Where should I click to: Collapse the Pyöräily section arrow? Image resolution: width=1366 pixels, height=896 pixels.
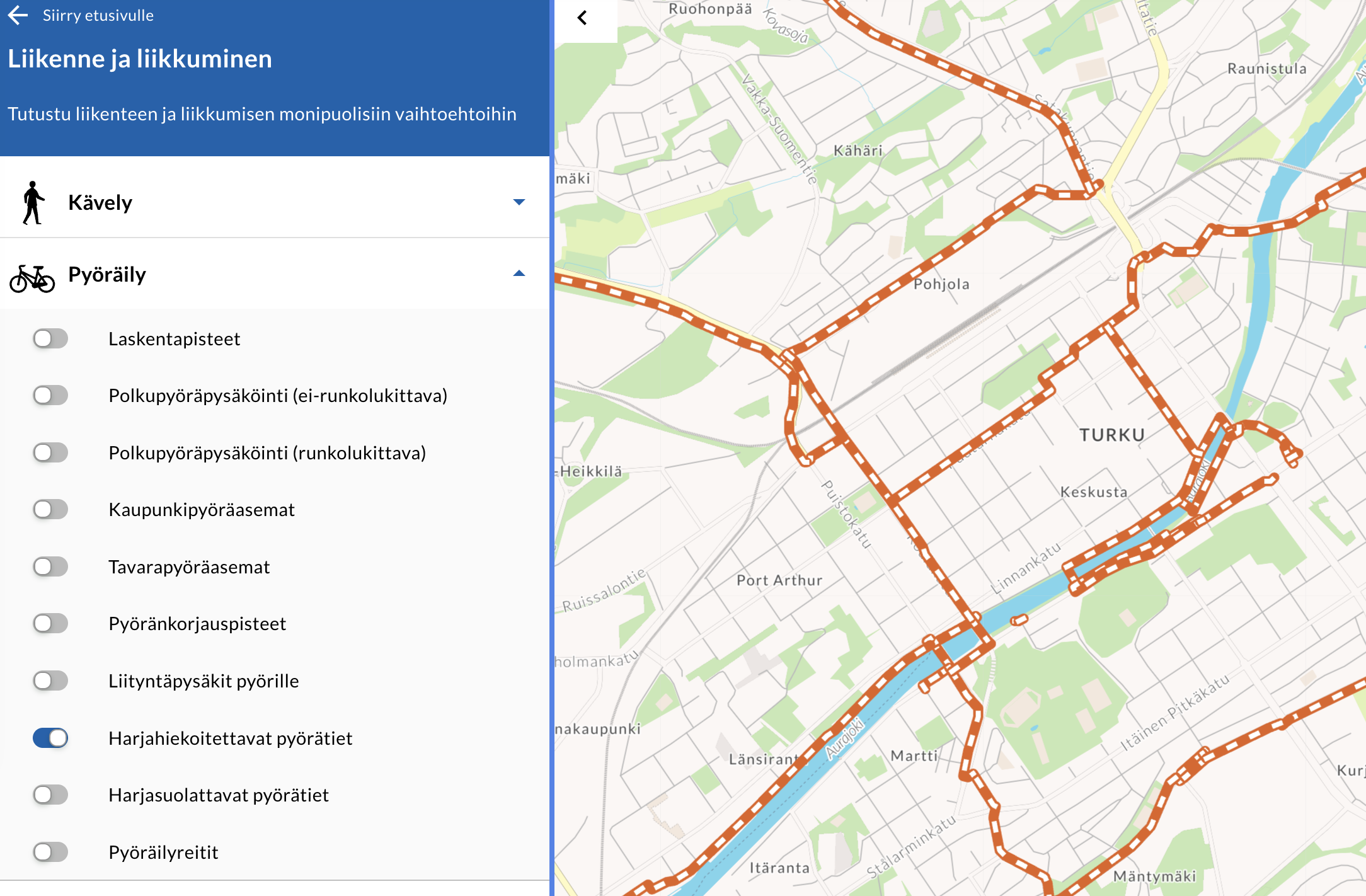[519, 273]
